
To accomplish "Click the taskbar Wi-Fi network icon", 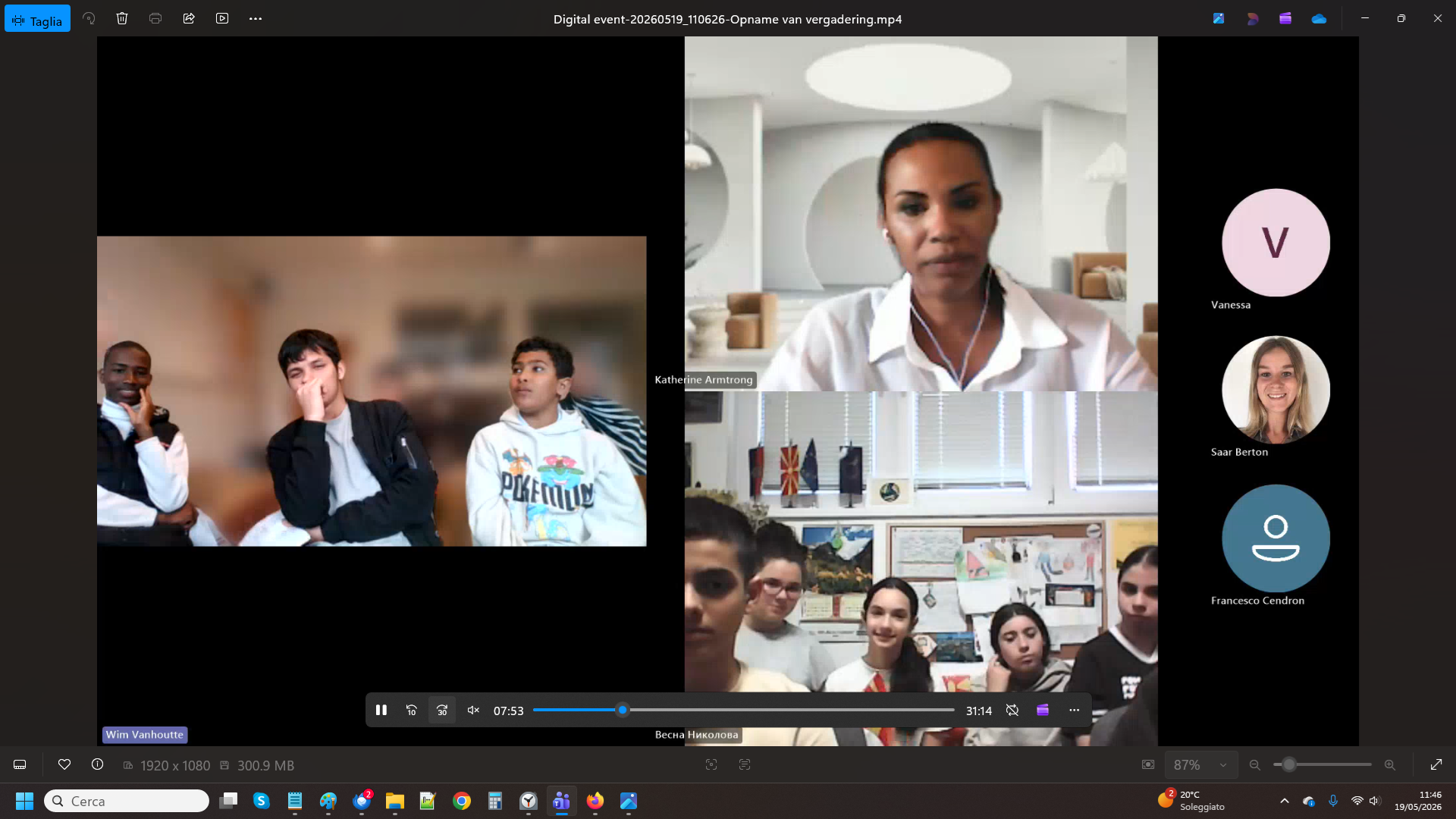I will (1357, 801).
